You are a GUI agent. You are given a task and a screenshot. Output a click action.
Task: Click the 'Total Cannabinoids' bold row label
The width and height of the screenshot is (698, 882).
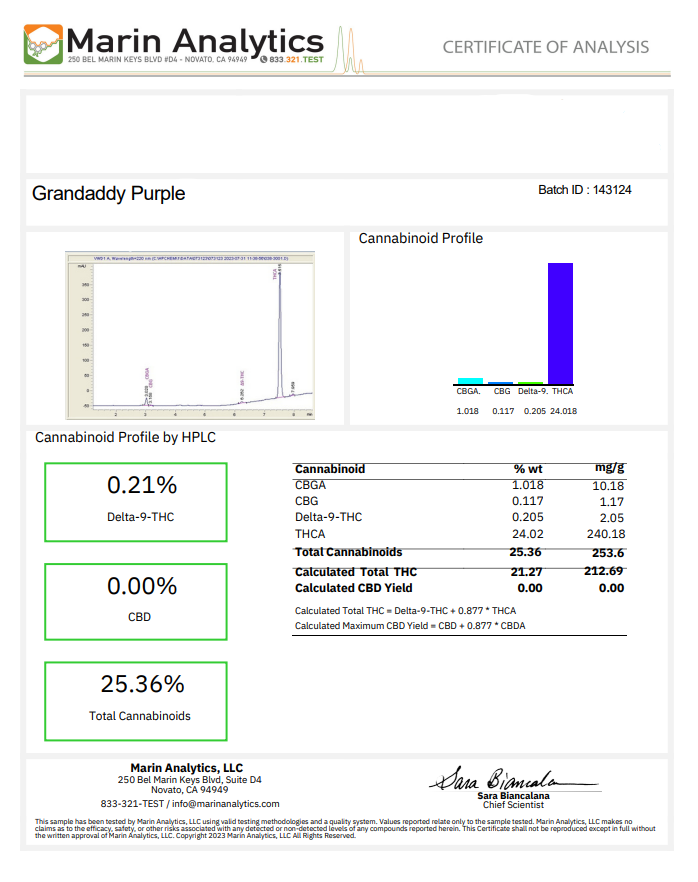(x=349, y=552)
